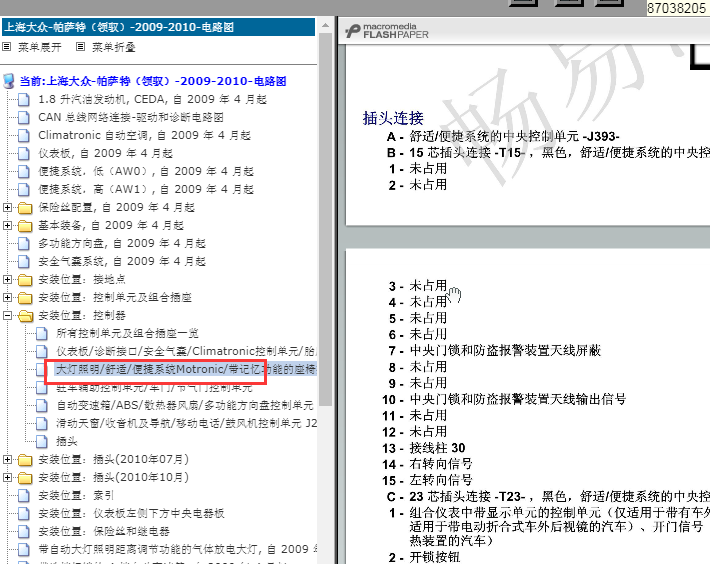Image resolution: width=710 pixels, height=564 pixels.
Task: Click page icon for 便捷系统, 高（AW1）
Action: click(24, 189)
